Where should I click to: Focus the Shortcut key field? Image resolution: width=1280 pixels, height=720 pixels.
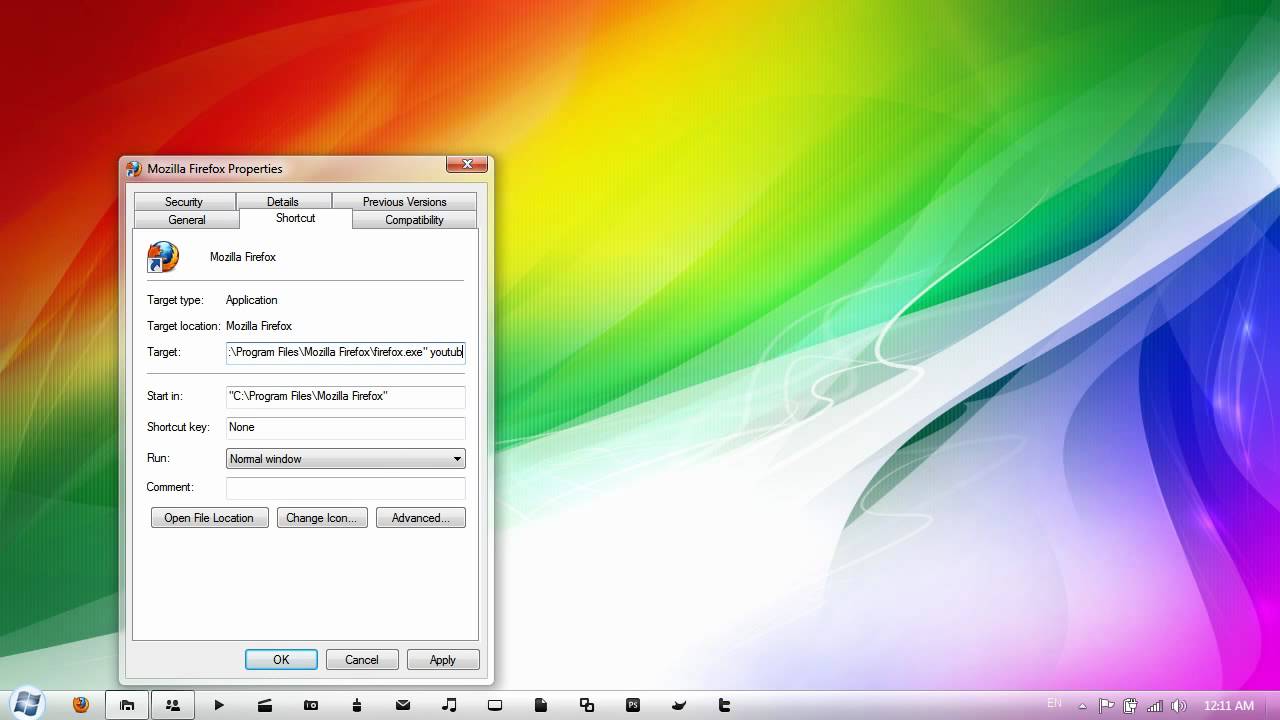click(346, 427)
